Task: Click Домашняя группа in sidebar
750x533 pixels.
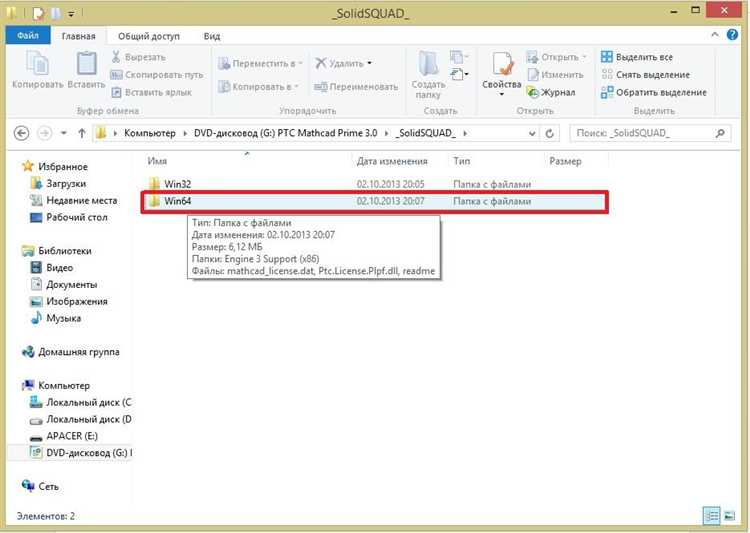Action: click(x=78, y=352)
